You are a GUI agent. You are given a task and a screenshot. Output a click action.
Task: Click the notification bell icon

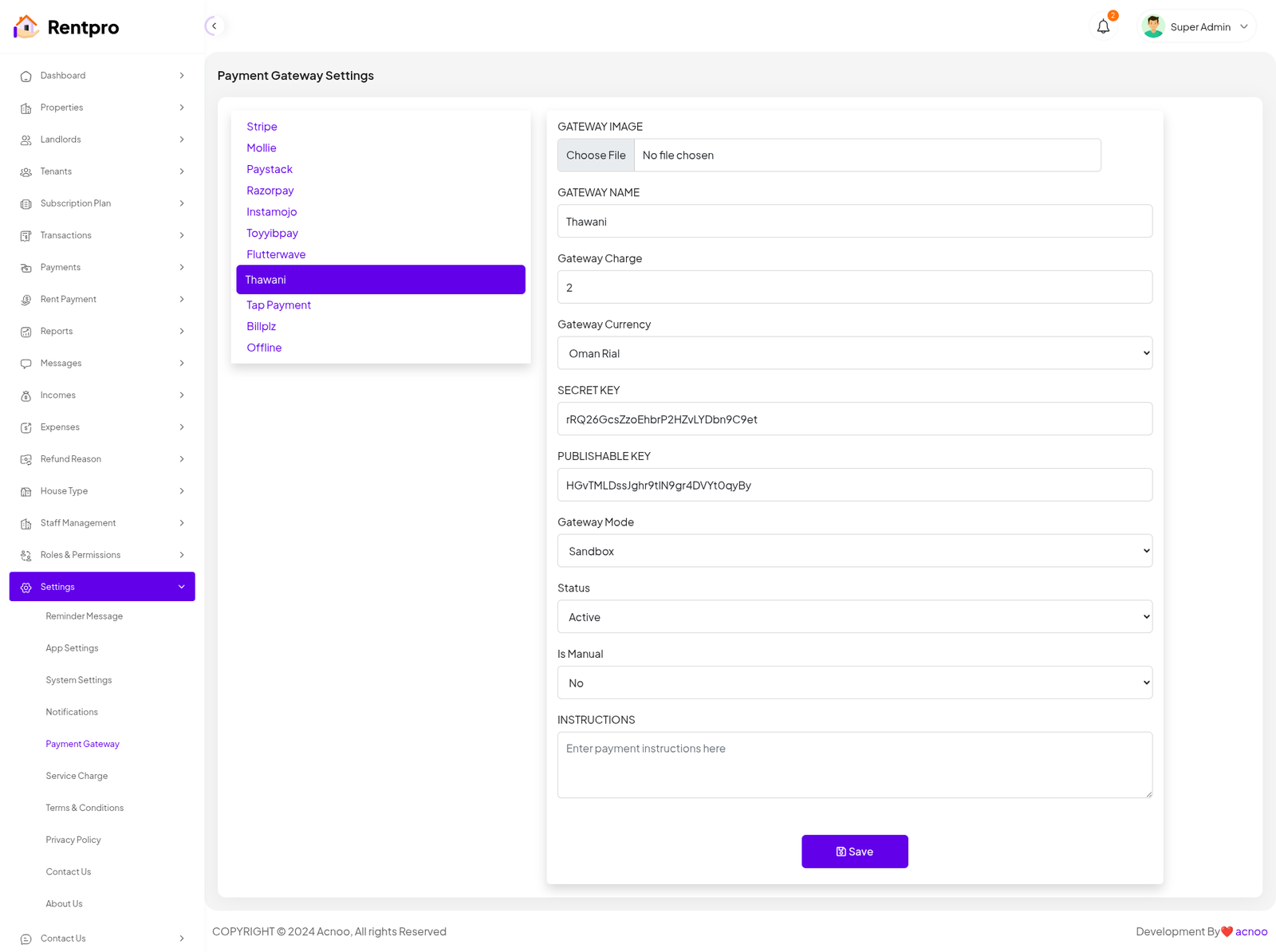(x=1103, y=26)
